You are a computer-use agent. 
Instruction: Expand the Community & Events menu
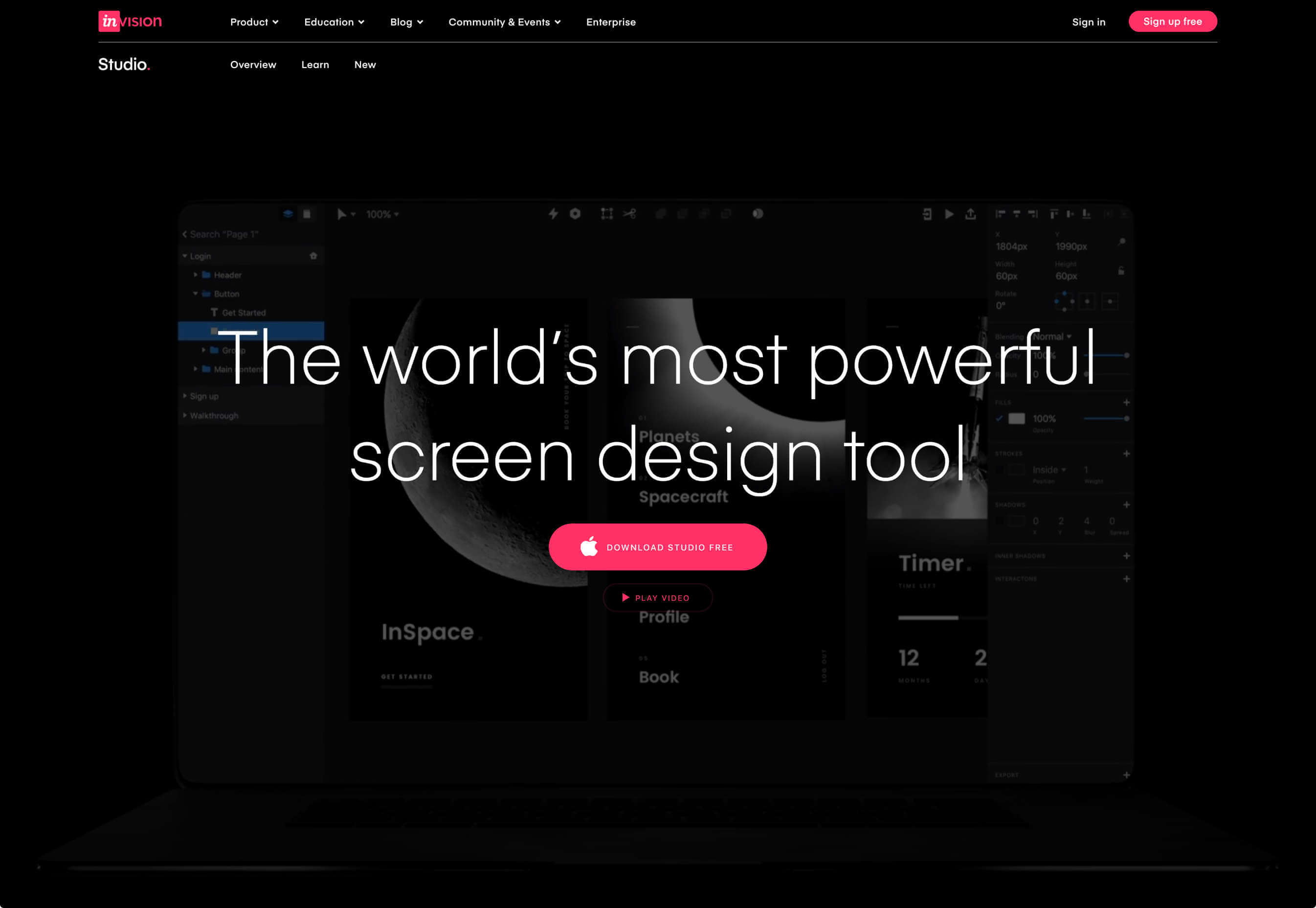pos(505,22)
